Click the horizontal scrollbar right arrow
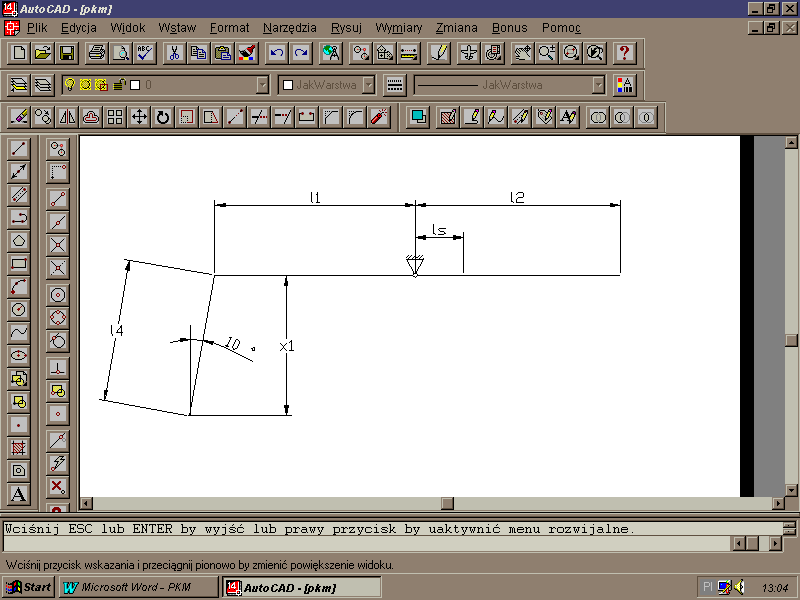The image size is (800, 600). click(x=779, y=504)
